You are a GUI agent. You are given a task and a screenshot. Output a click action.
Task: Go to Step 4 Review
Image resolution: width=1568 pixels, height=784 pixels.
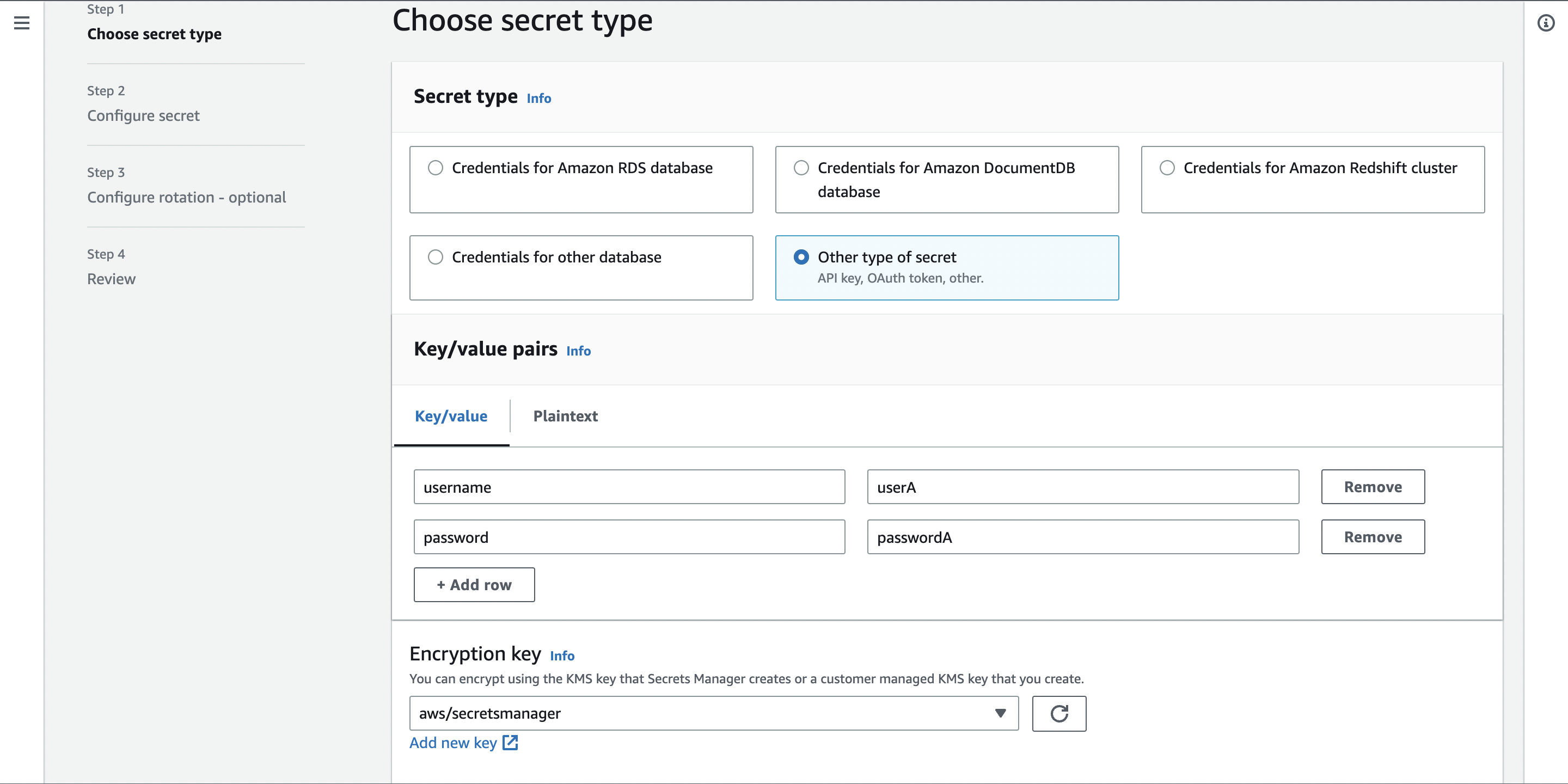coord(112,279)
